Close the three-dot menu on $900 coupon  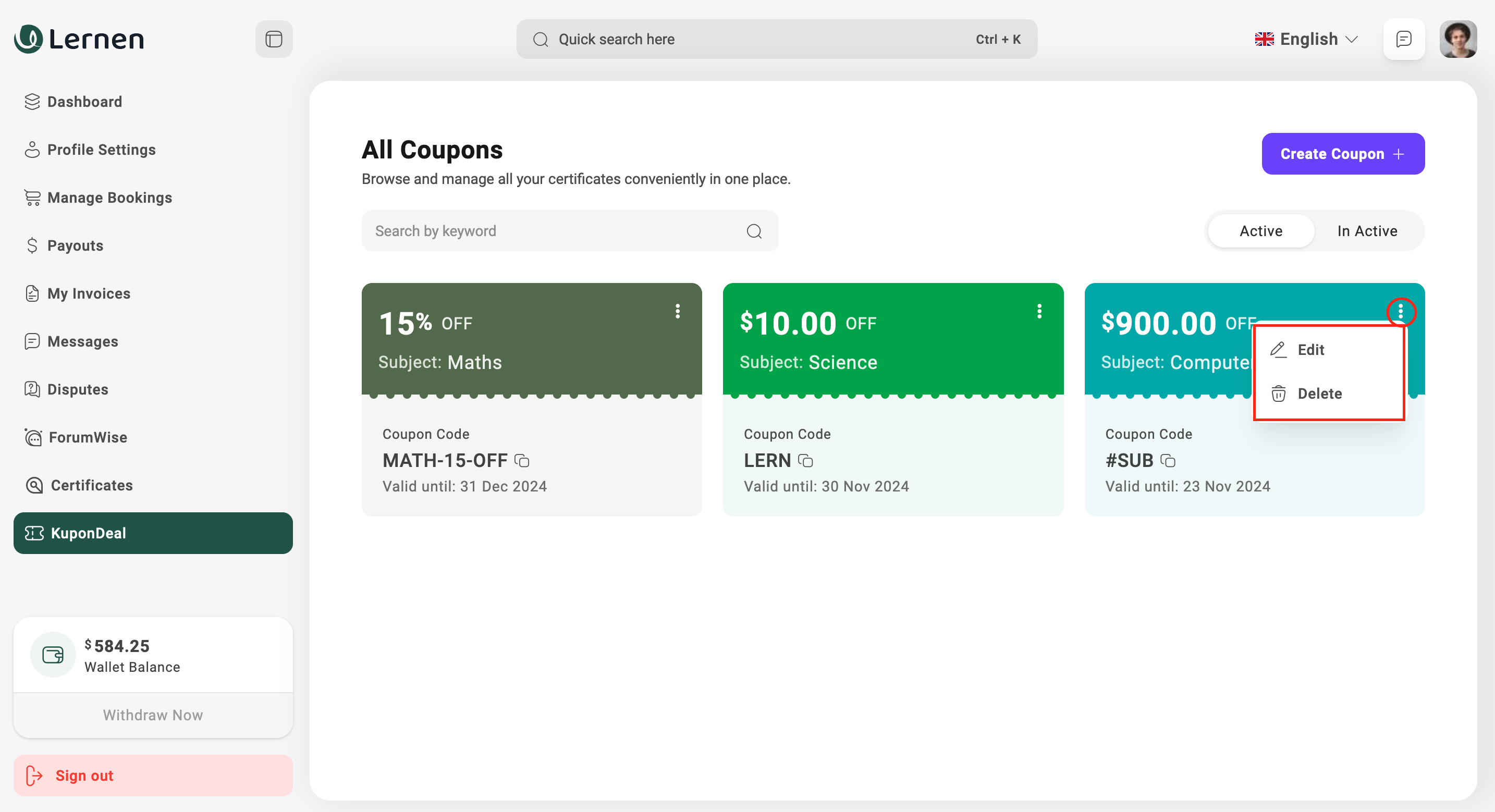coord(1401,312)
